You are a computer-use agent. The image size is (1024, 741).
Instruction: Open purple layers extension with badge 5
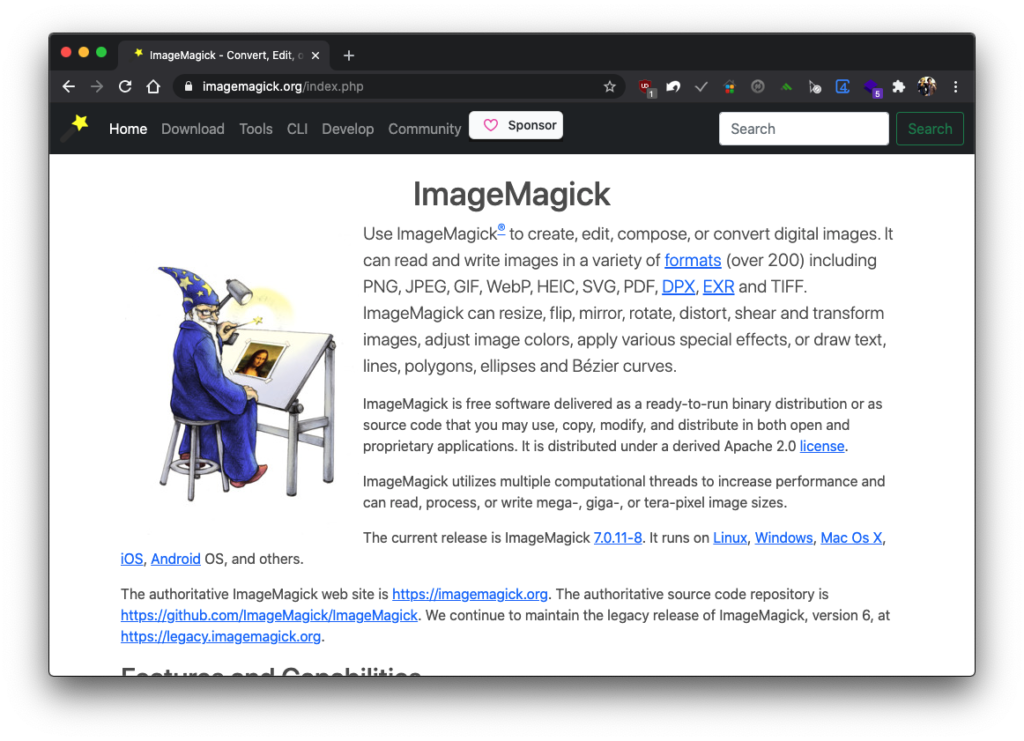(x=872, y=88)
